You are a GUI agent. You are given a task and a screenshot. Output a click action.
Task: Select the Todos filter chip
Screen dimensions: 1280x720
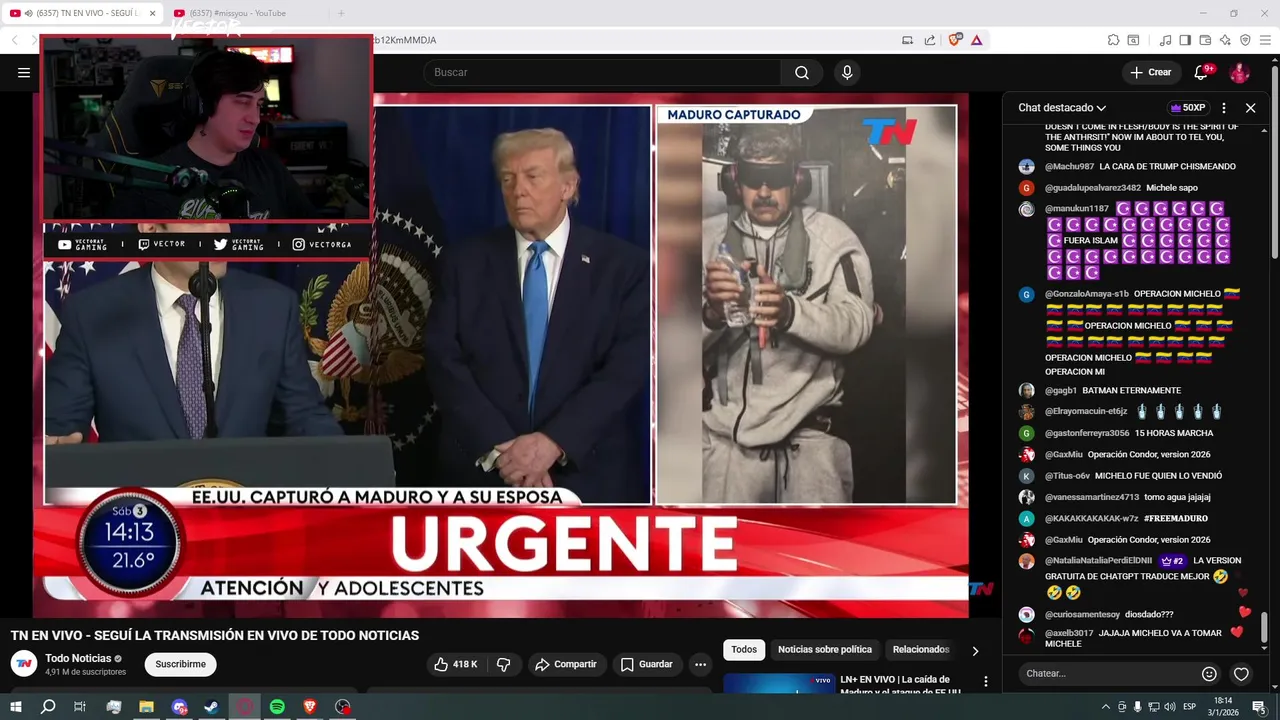click(x=744, y=649)
